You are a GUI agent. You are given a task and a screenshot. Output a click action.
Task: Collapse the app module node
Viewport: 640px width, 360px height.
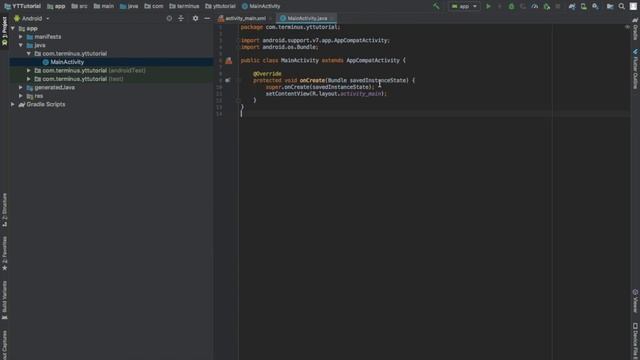point(13,29)
